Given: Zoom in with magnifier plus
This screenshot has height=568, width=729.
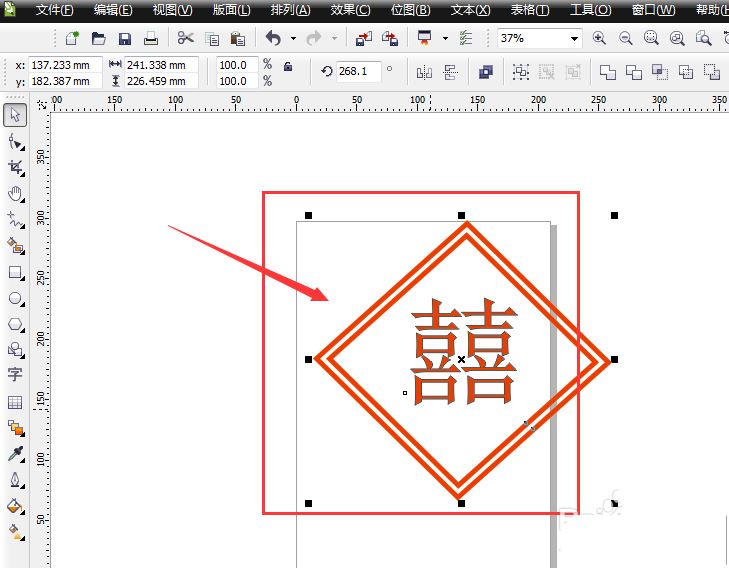Looking at the screenshot, I should [x=599, y=38].
